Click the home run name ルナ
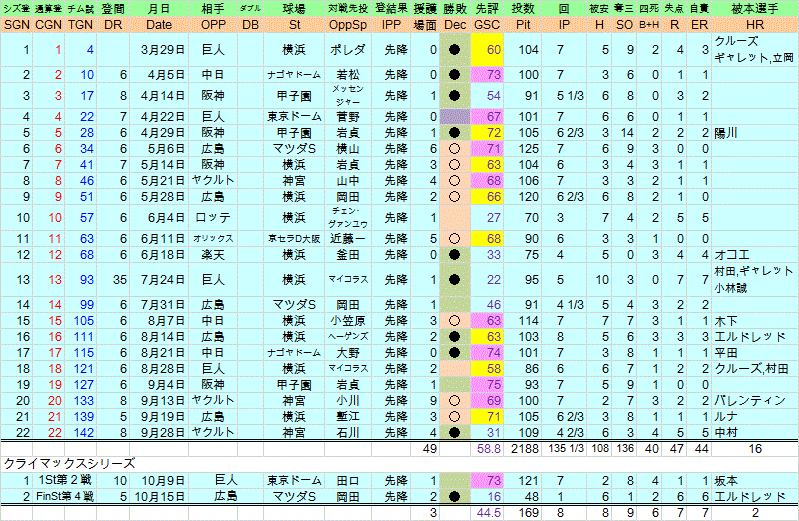The width and height of the screenshot is (799, 521). click(x=726, y=417)
